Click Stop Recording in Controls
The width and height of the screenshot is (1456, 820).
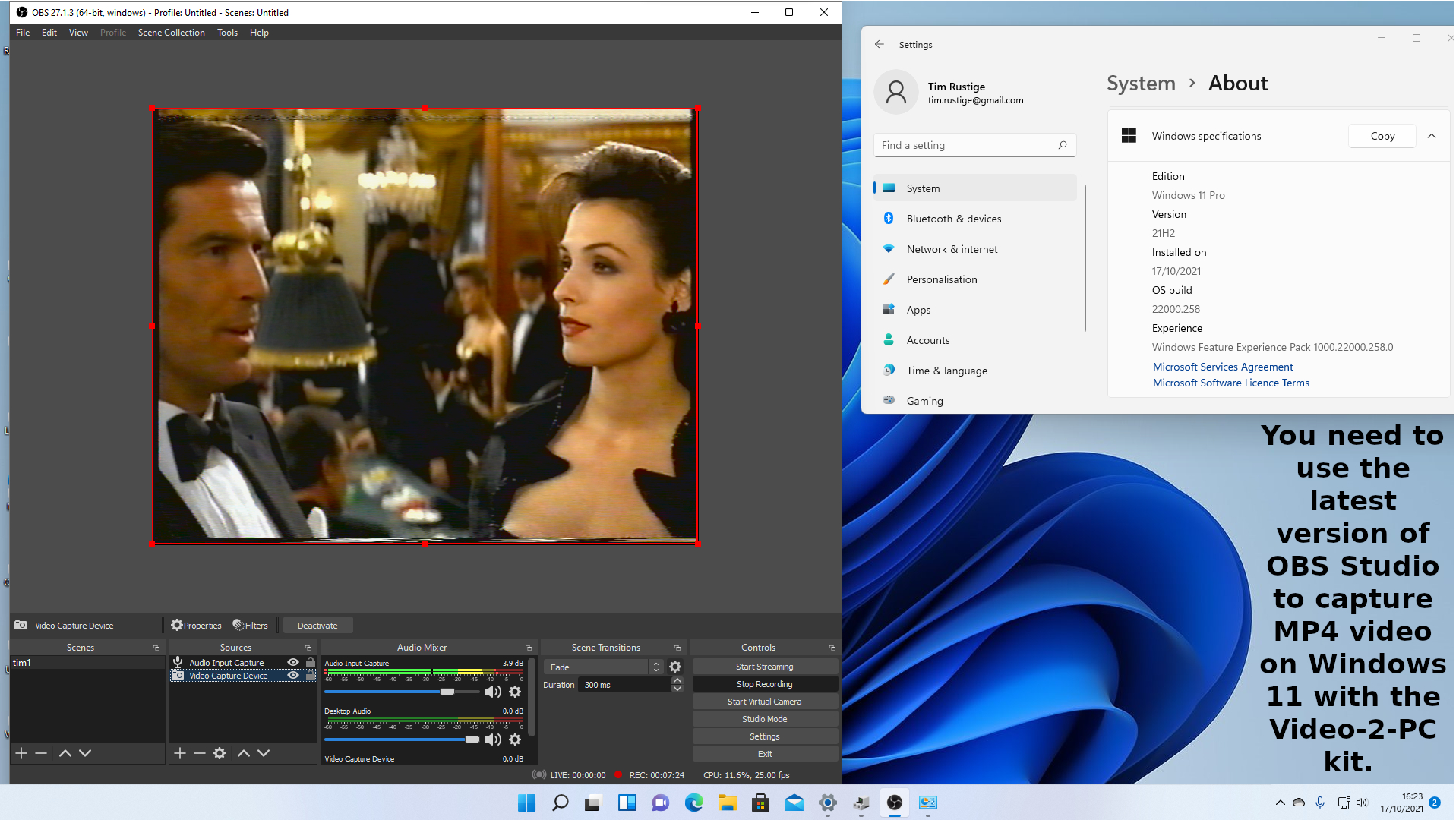point(764,684)
